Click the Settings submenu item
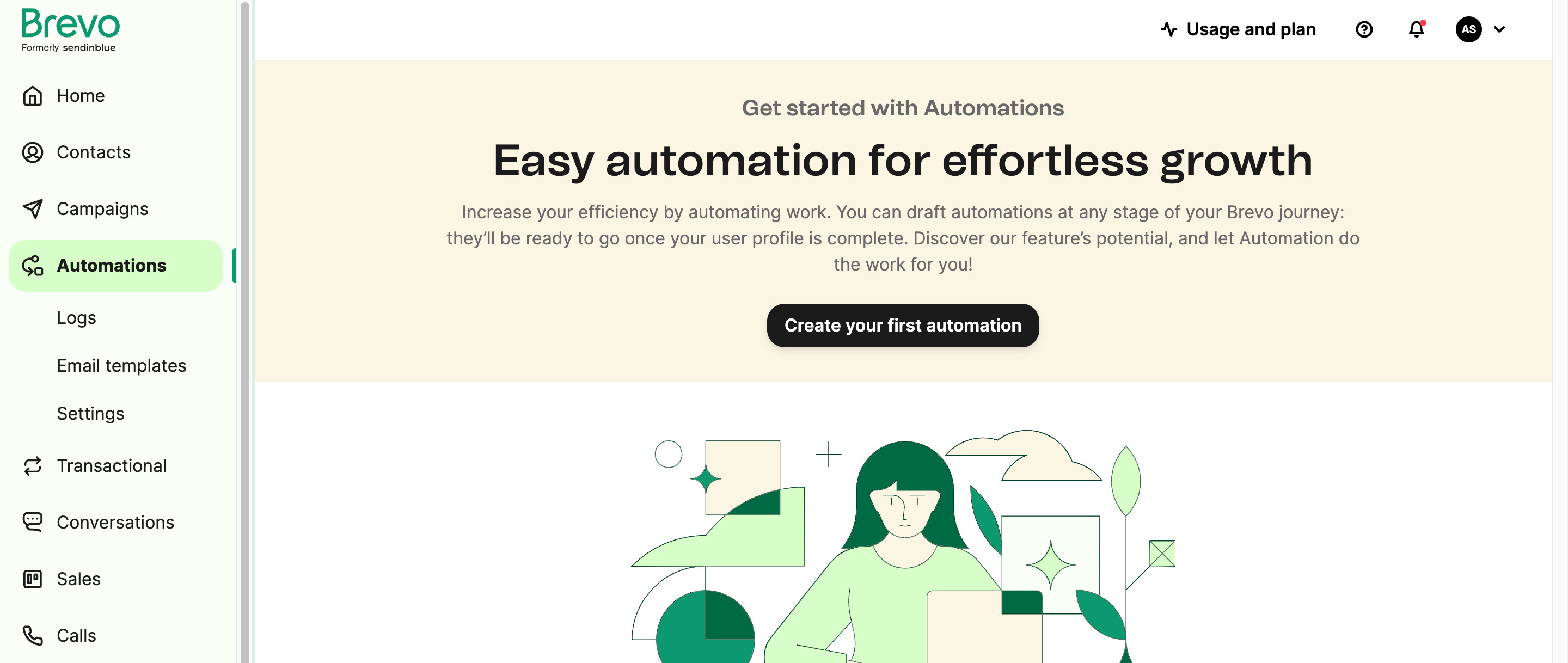Viewport: 1568px width, 663px height. click(90, 412)
